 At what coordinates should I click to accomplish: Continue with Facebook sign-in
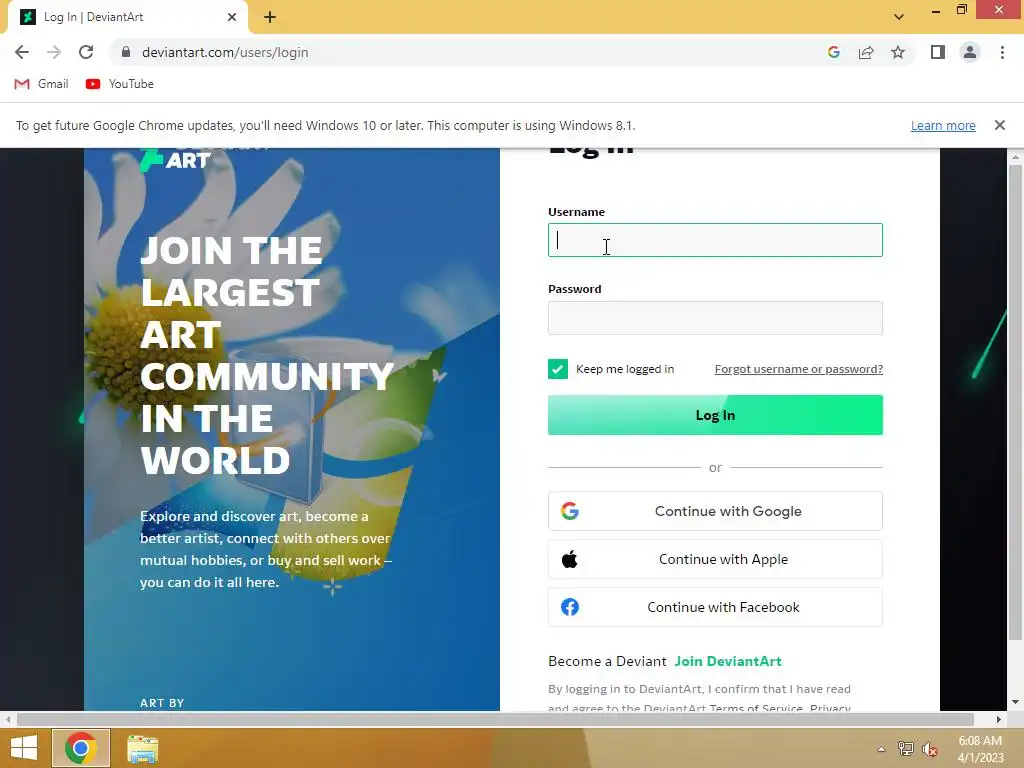pos(715,607)
